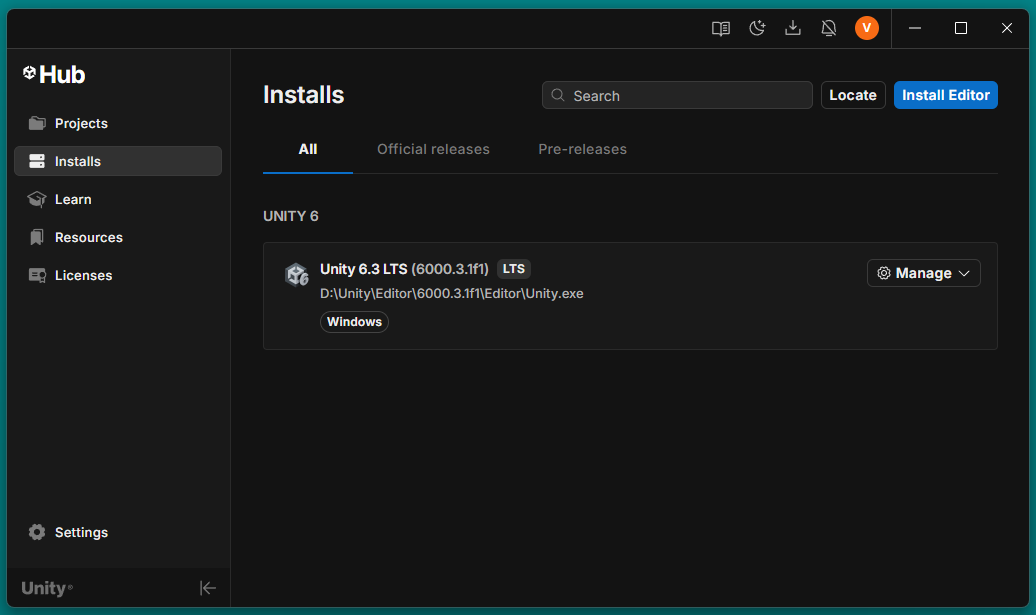Switch to the Pre-releases tab
The width and height of the screenshot is (1036, 615).
point(582,149)
